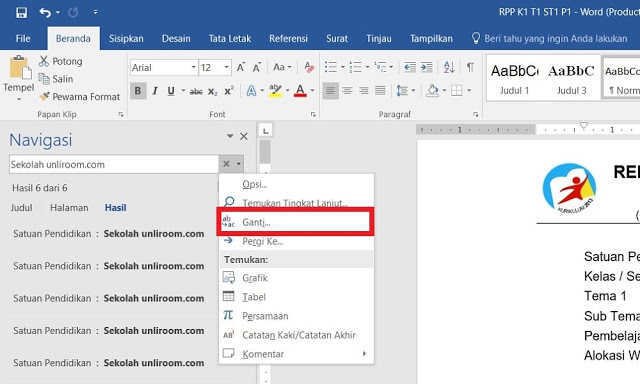The image size is (640, 384).
Task: Click Salin copy command
Action: [56, 79]
